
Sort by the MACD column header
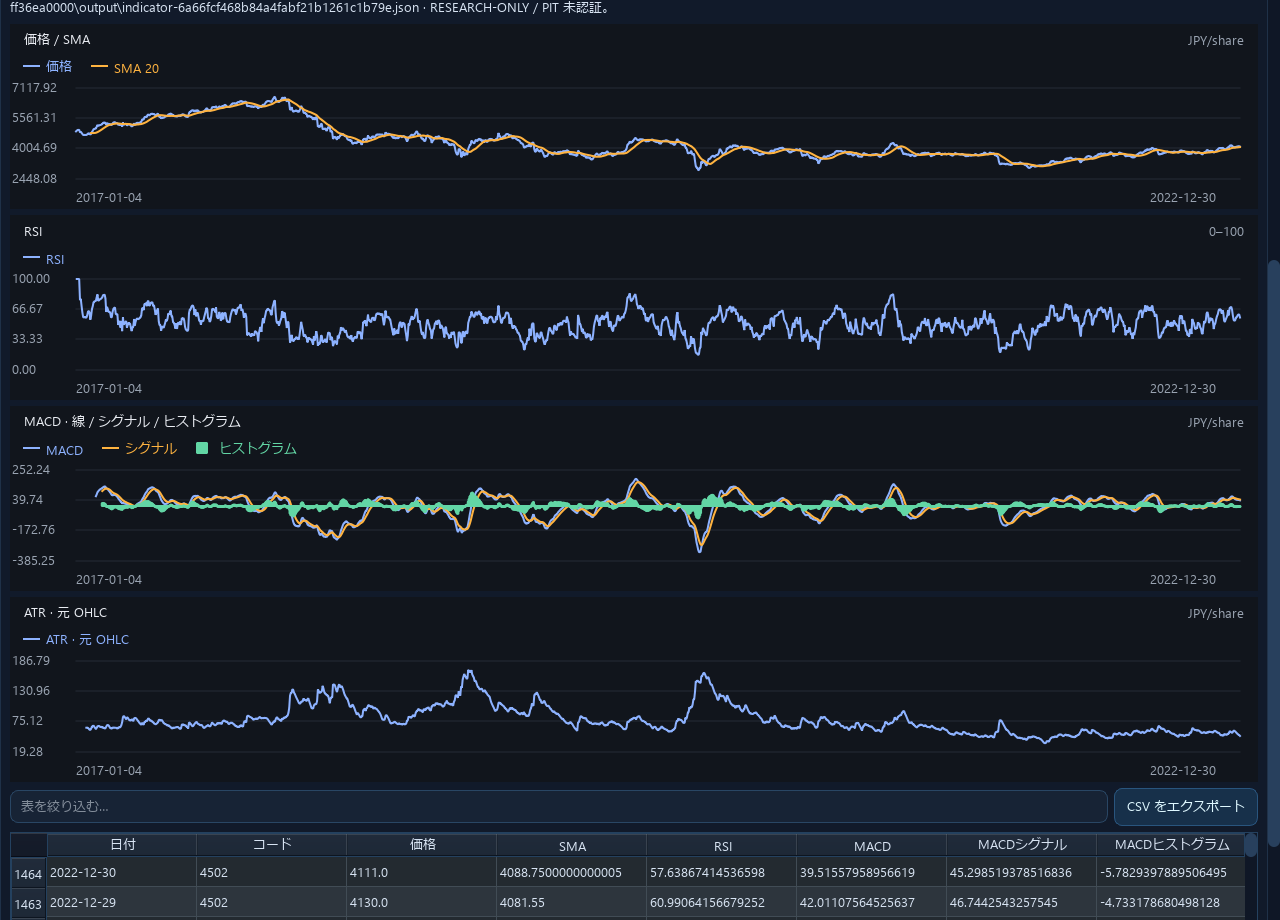[872, 845]
